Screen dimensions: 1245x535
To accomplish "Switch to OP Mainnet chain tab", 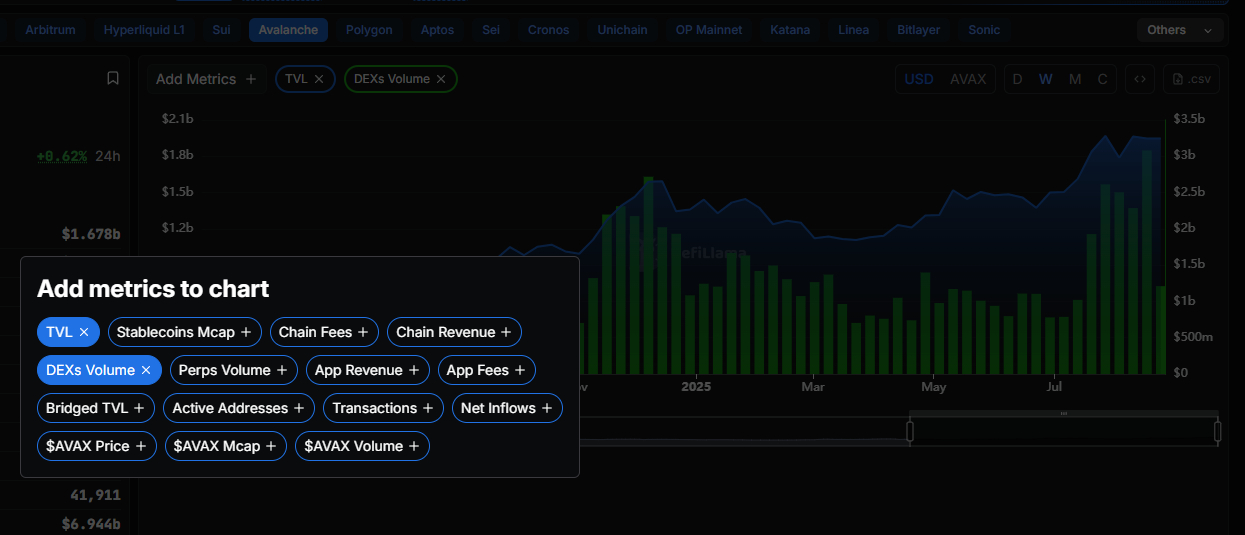I will tap(709, 30).
